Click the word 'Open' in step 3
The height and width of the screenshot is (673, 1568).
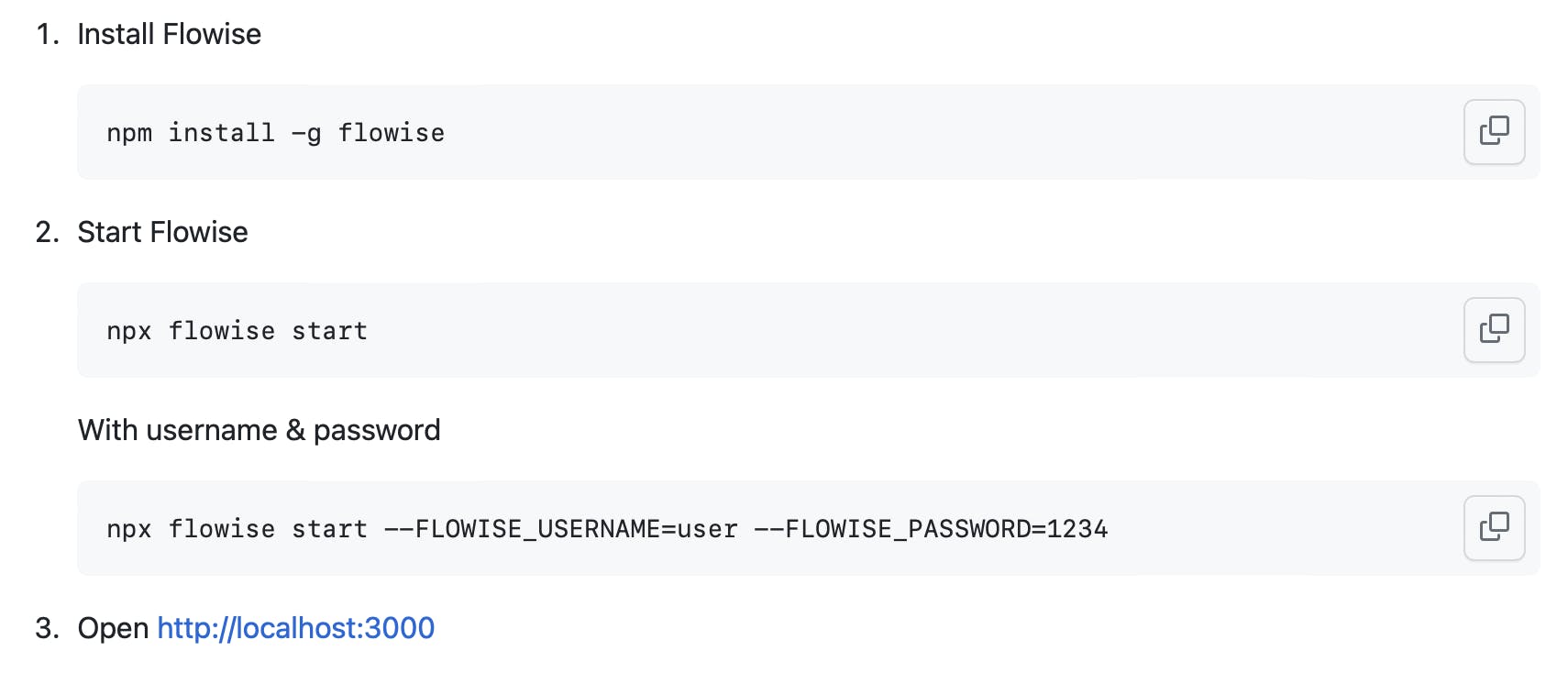click(113, 628)
